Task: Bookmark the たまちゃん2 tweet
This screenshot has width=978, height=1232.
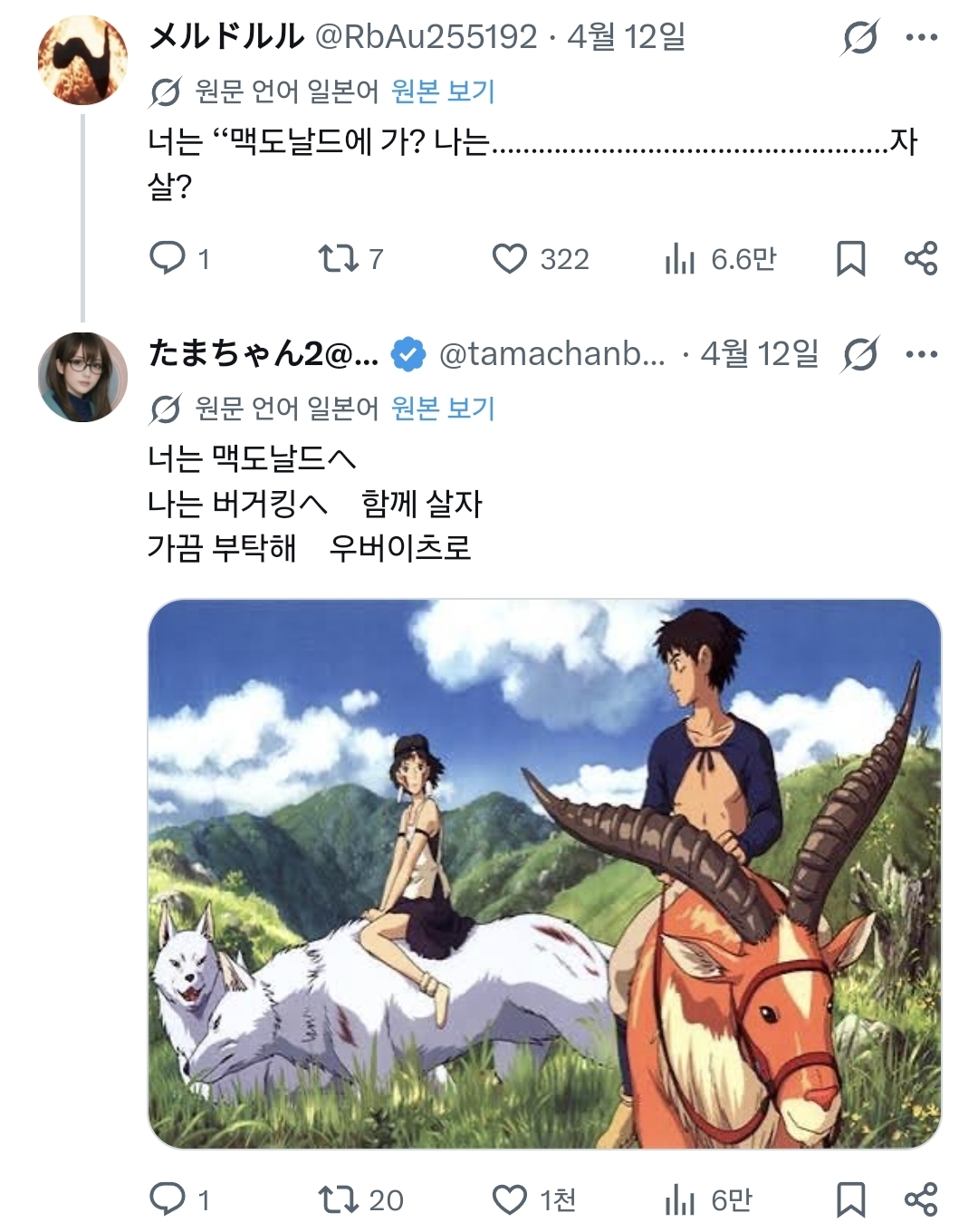Action: click(850, 1199)
